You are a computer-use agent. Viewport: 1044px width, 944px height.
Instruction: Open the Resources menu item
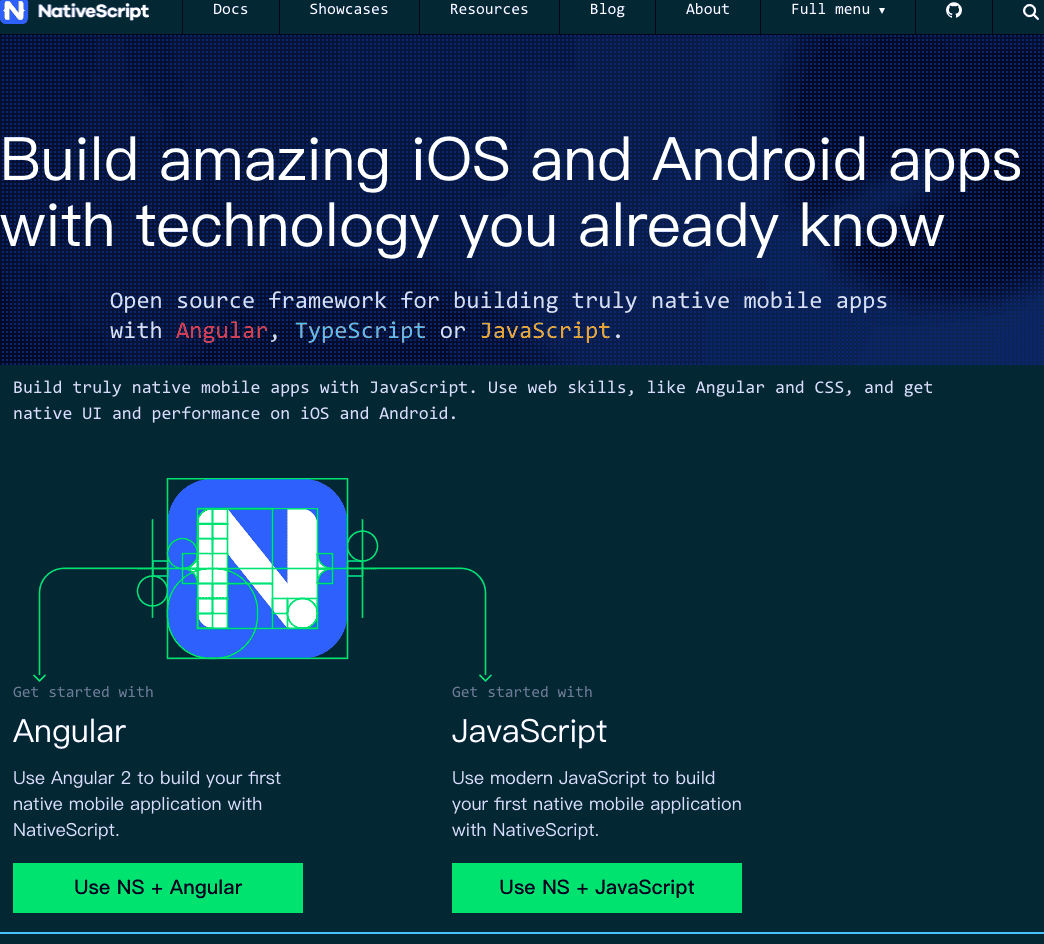click(489, 10)
